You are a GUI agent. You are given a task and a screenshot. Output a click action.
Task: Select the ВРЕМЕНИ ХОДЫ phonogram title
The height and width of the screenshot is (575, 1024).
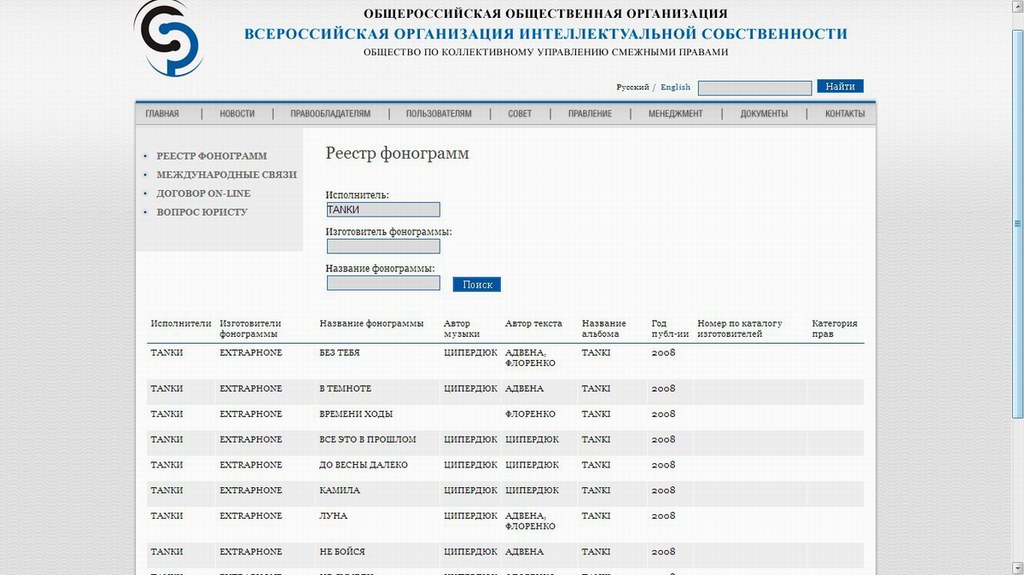click(356, 414)
